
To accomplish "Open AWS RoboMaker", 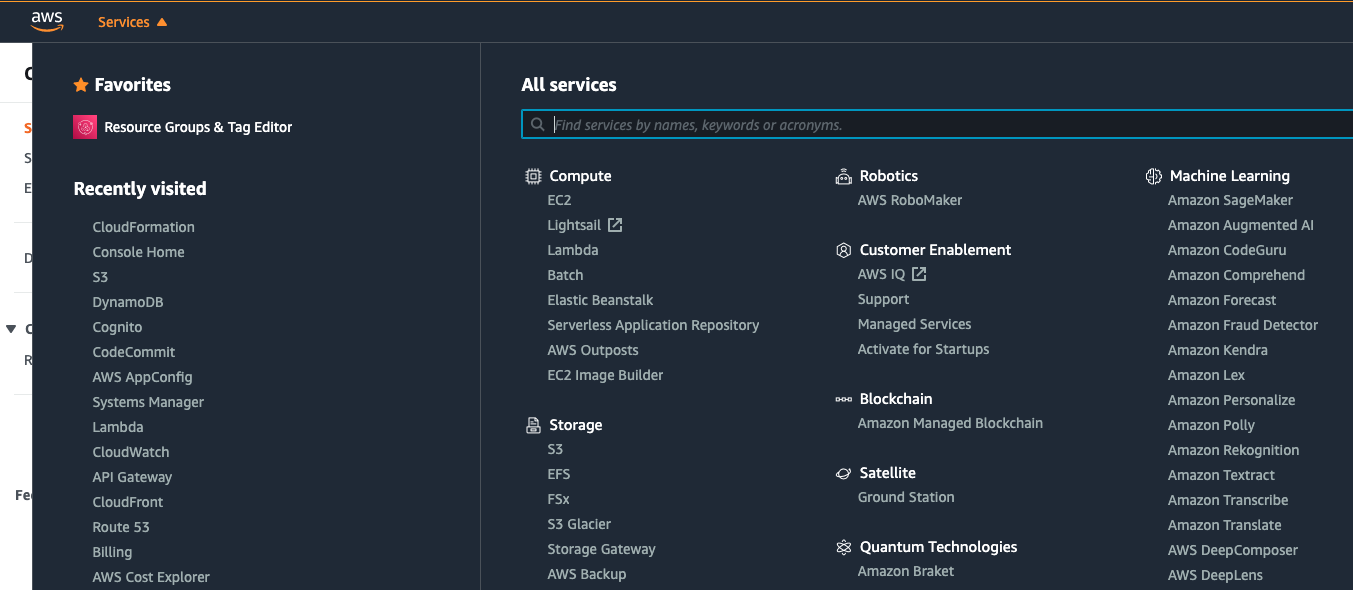I will pos(910,200).
